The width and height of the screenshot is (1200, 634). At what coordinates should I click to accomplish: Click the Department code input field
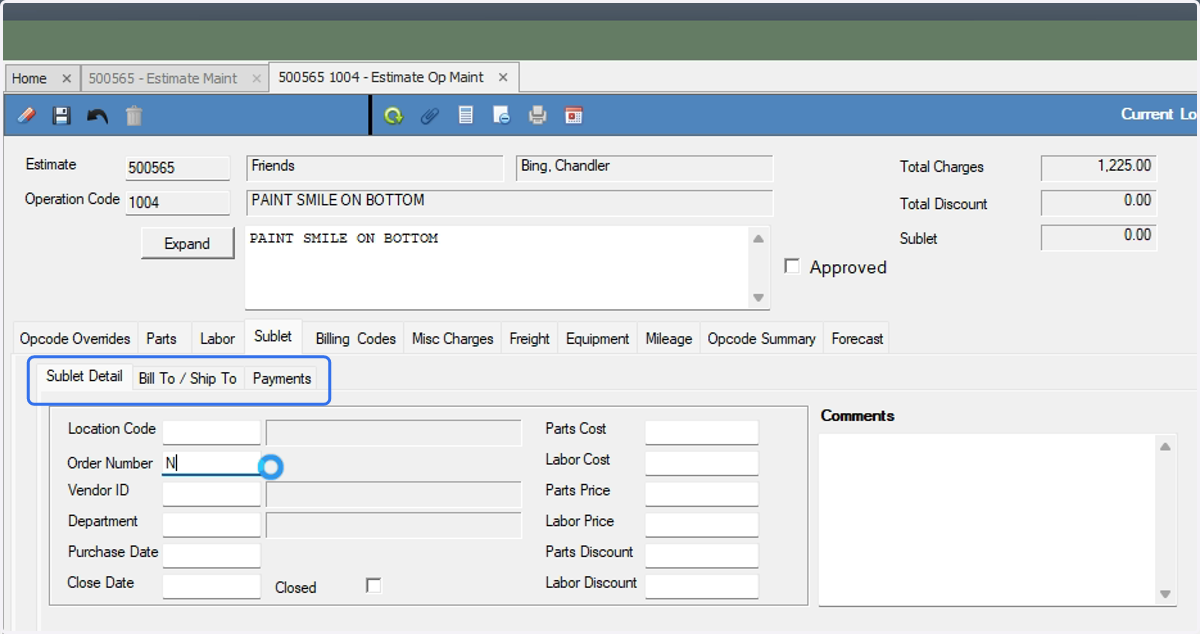coord(211,525)
